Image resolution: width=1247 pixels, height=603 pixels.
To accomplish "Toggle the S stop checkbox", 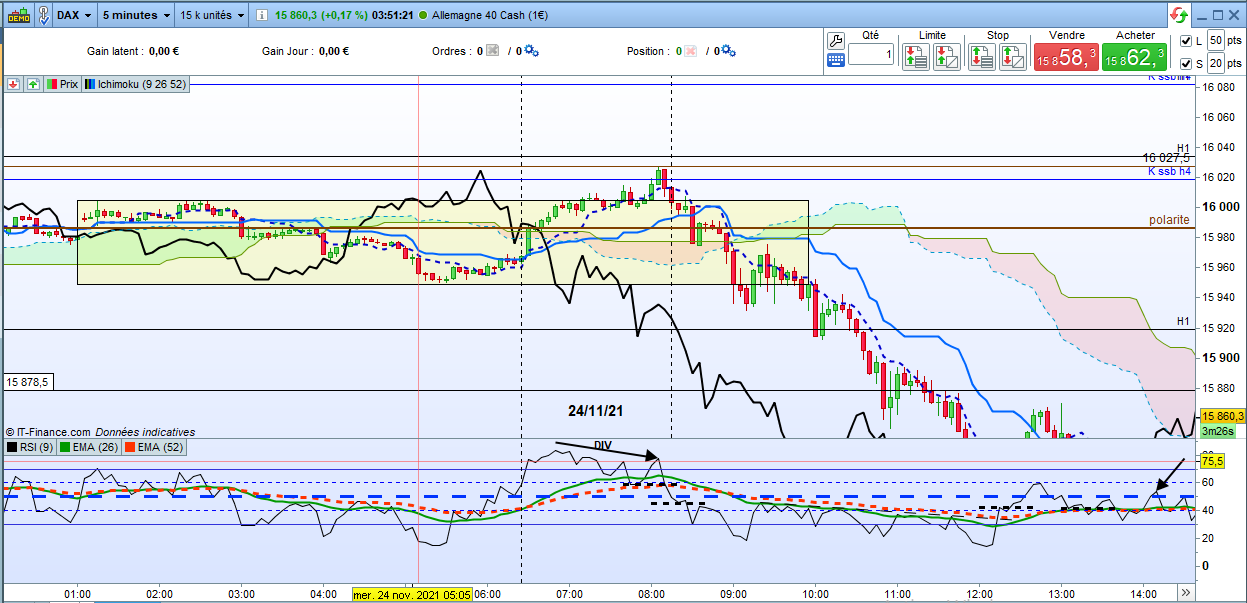I will click(1186, 64).
